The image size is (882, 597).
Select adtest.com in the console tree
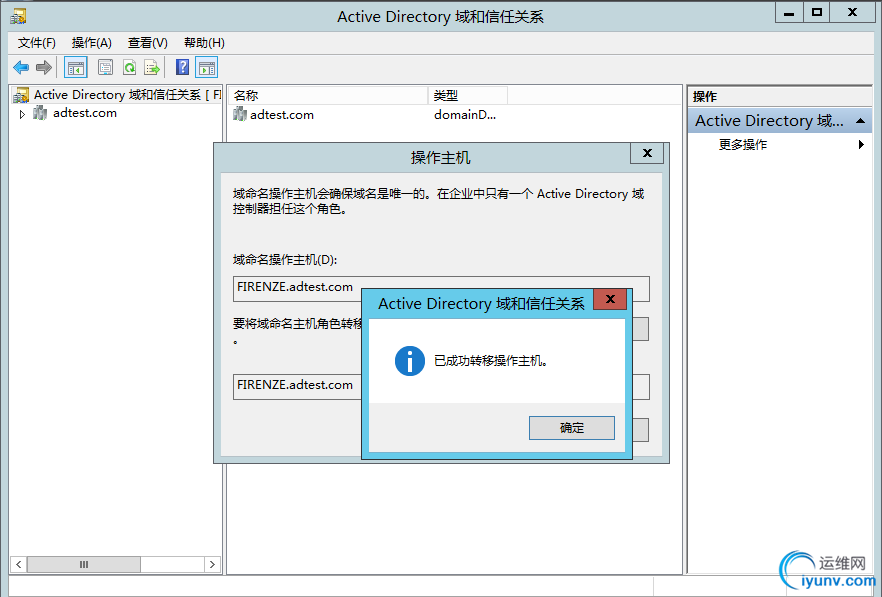point(85,113)
